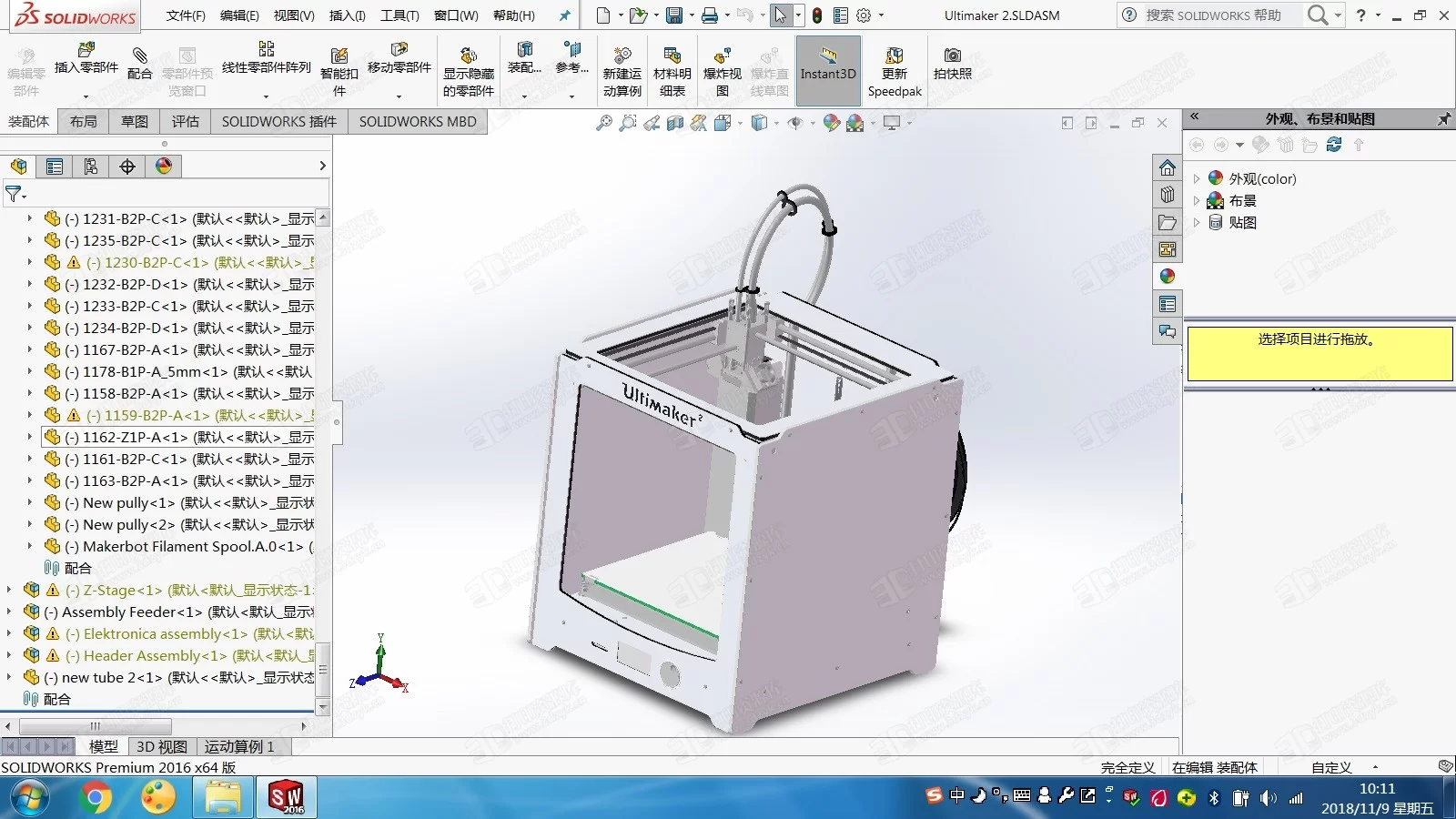Select Move Component tool
This screenshot has height=819, width=1456.
click(399, 59)
